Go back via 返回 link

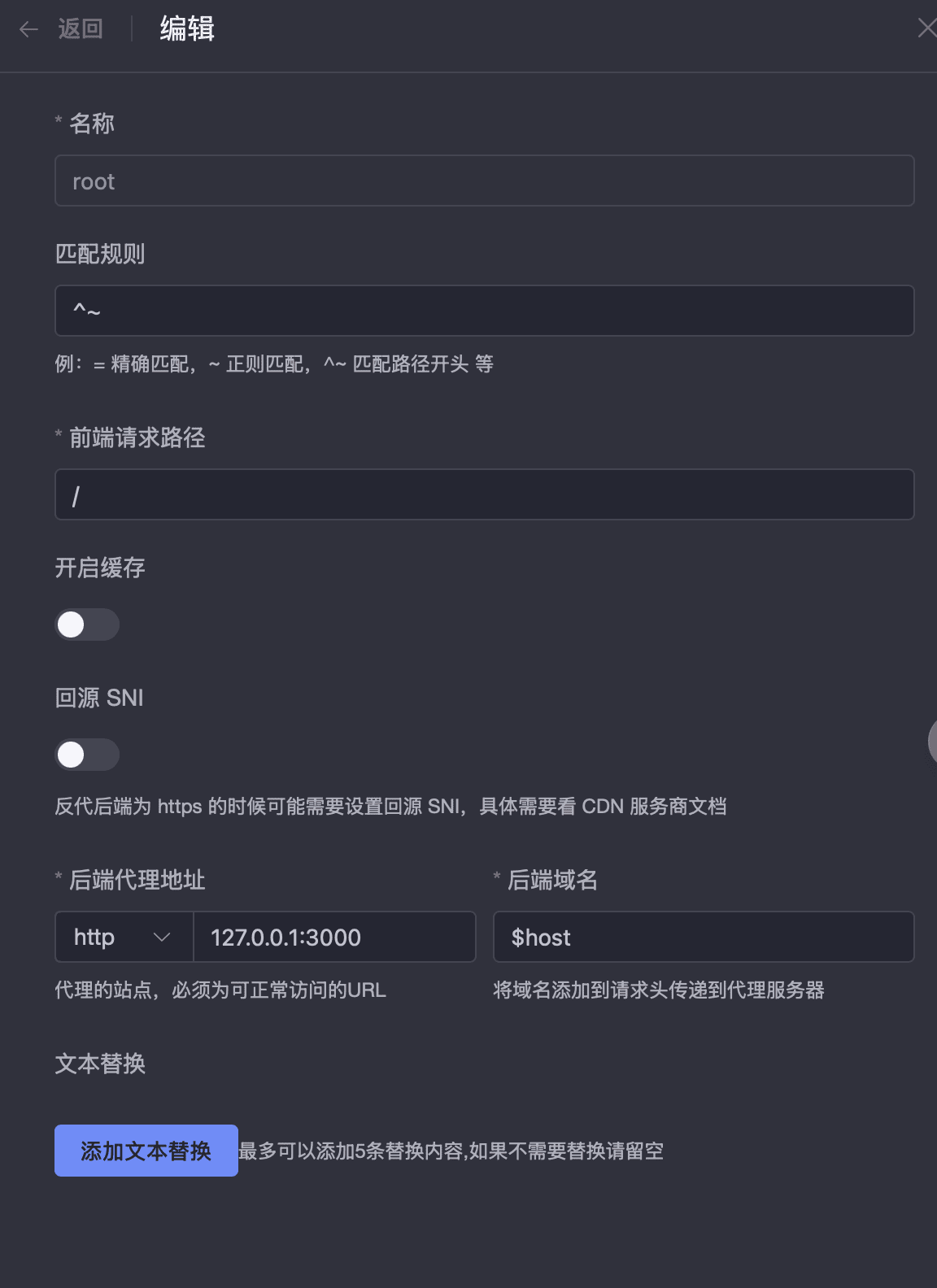pos(81,29)
